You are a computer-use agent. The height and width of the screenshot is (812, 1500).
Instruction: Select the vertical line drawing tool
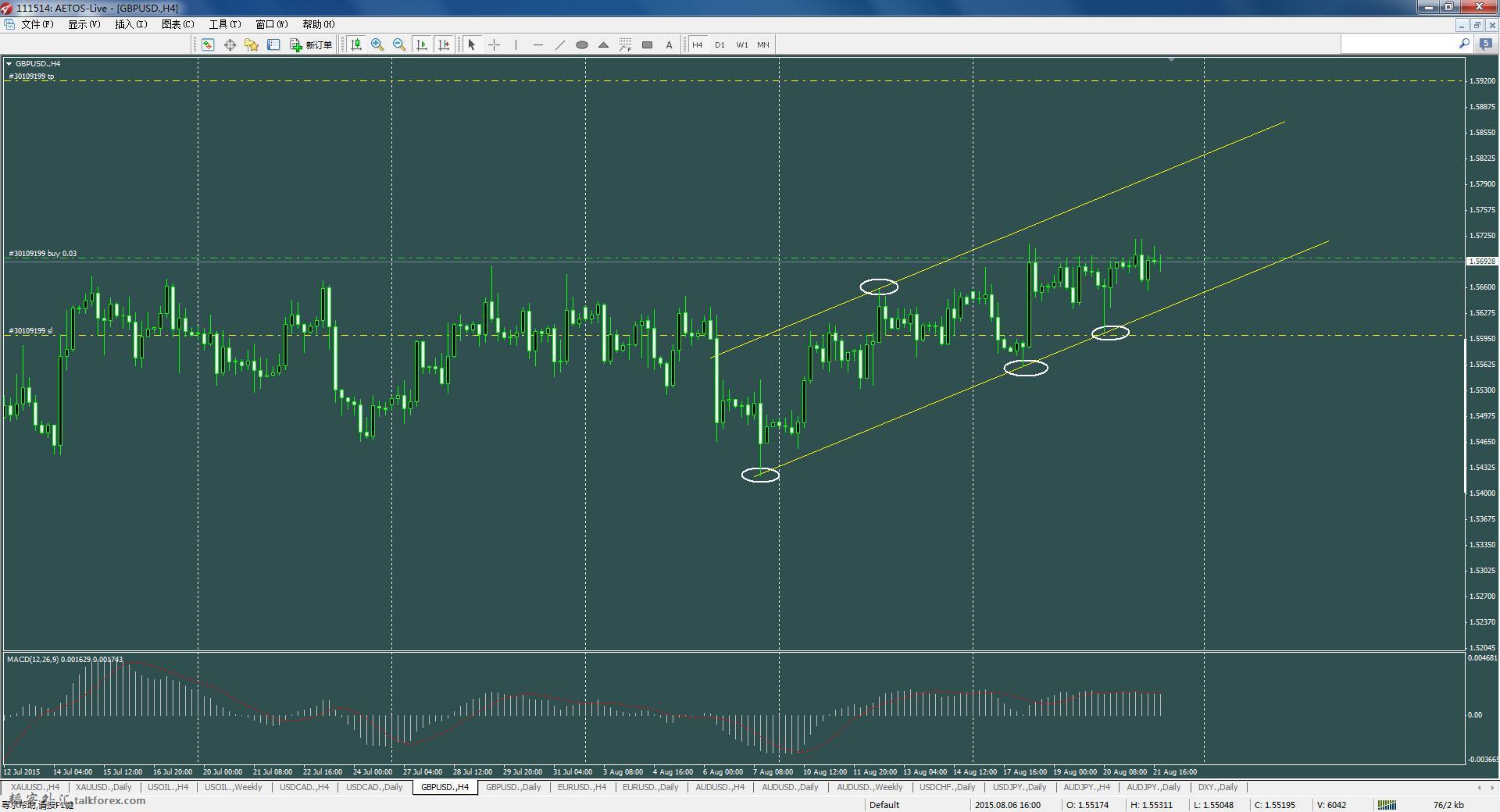(x=516, y=45)
